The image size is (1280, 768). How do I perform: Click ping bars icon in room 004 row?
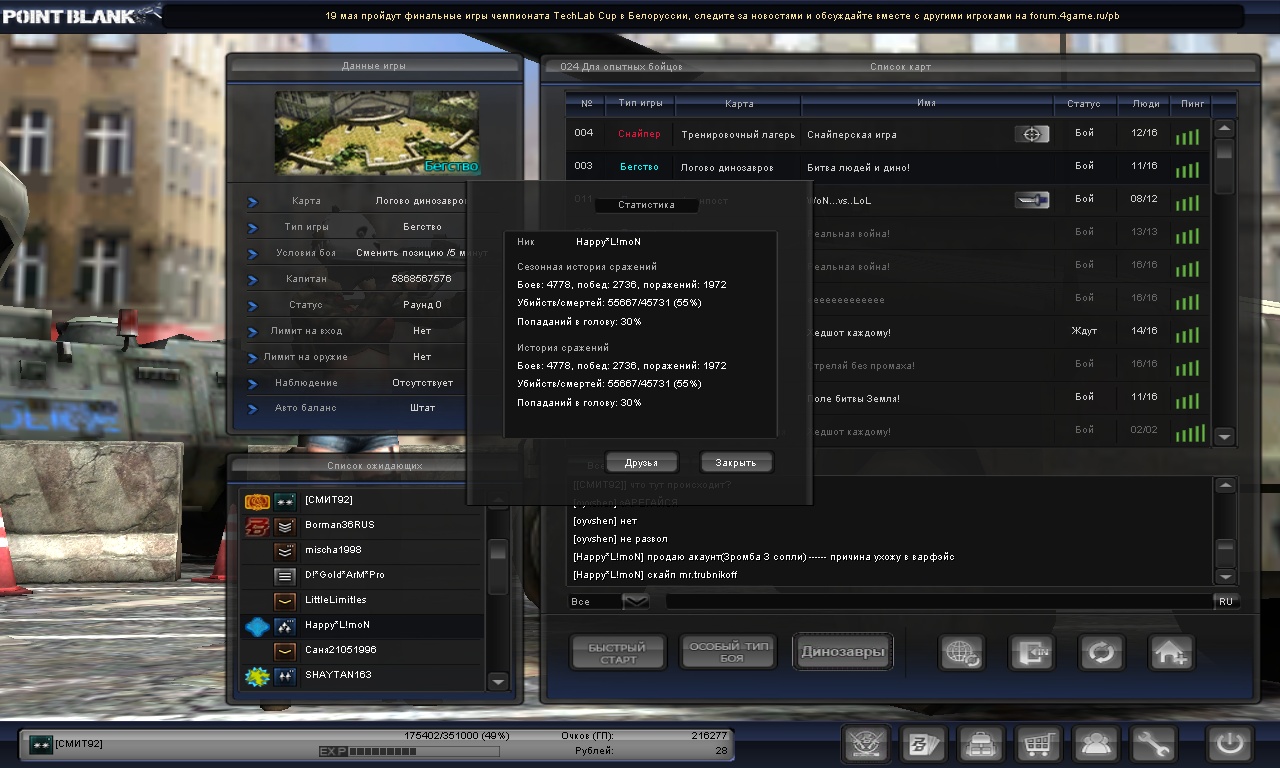(x=1187, y=137)
